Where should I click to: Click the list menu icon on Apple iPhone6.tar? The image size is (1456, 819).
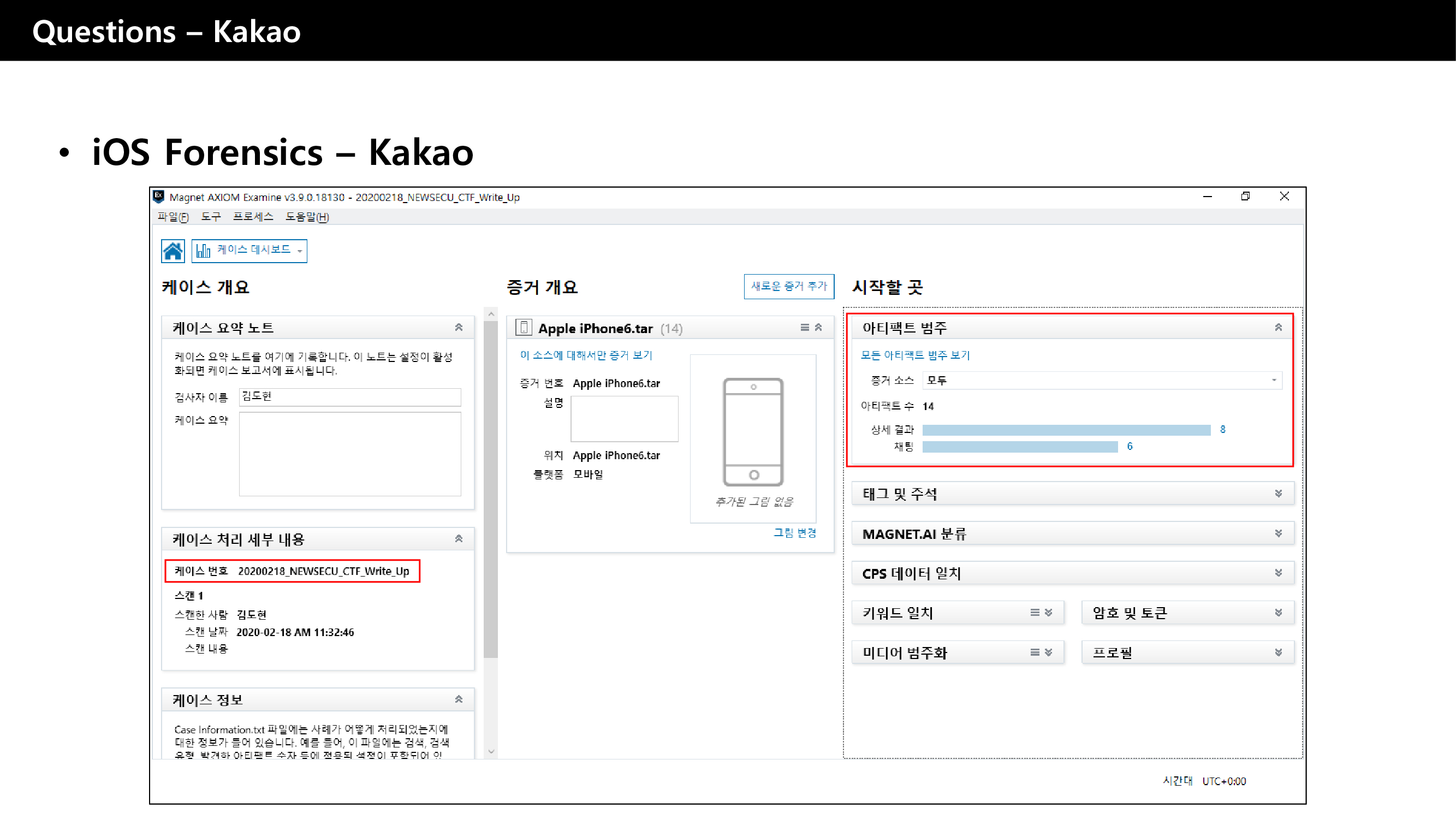(804, 328)
